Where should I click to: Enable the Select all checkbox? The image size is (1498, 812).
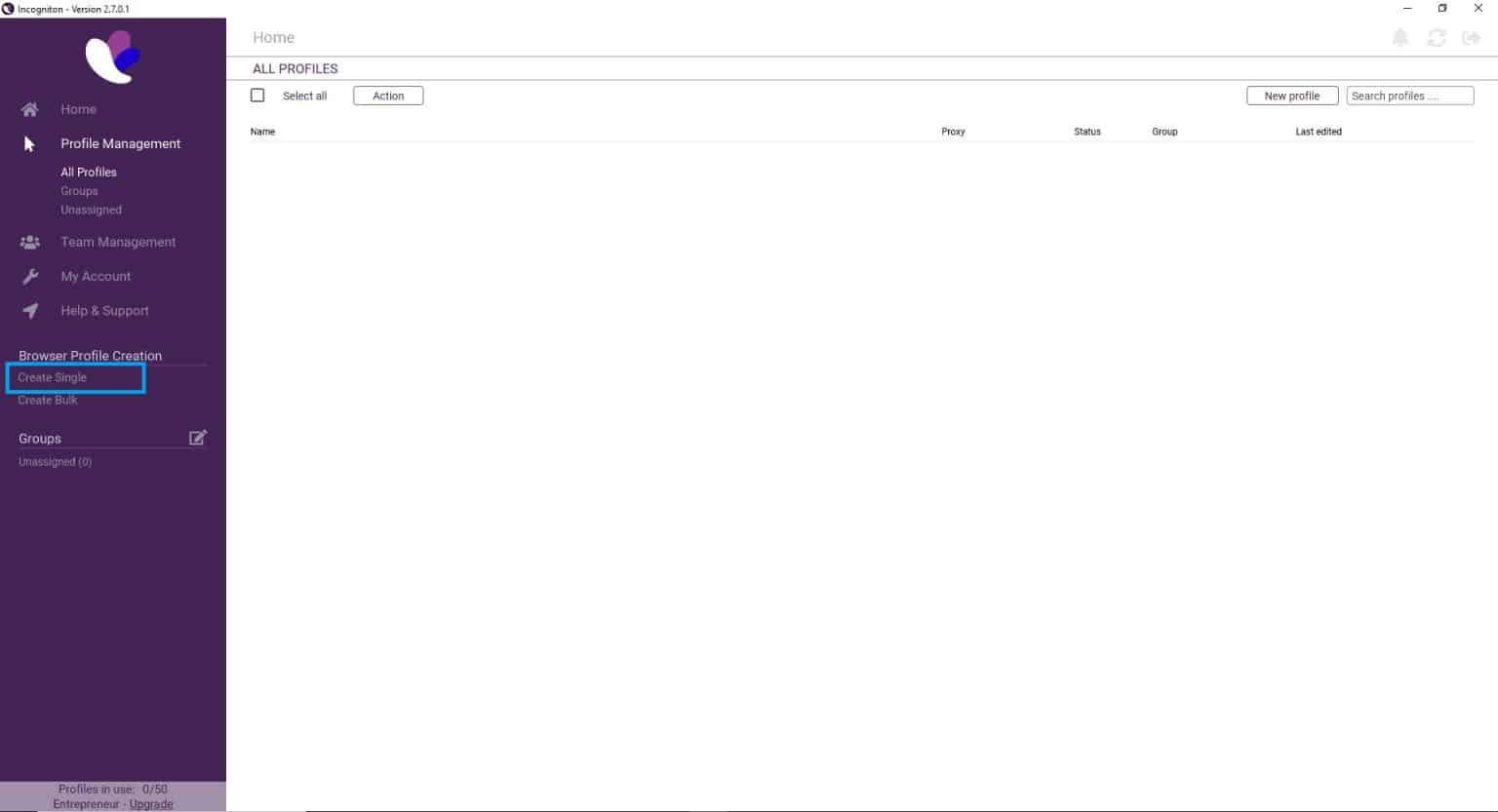click(x=257, y=95)
